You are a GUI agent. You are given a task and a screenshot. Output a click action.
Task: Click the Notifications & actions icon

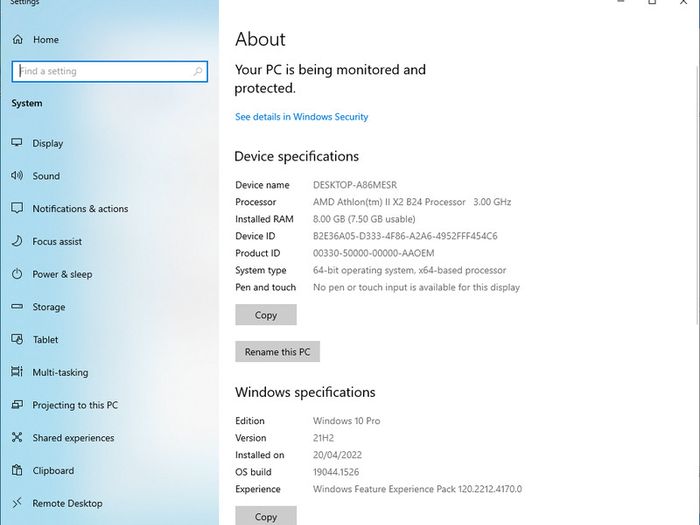pyautogui.click(x=17, y=208)
